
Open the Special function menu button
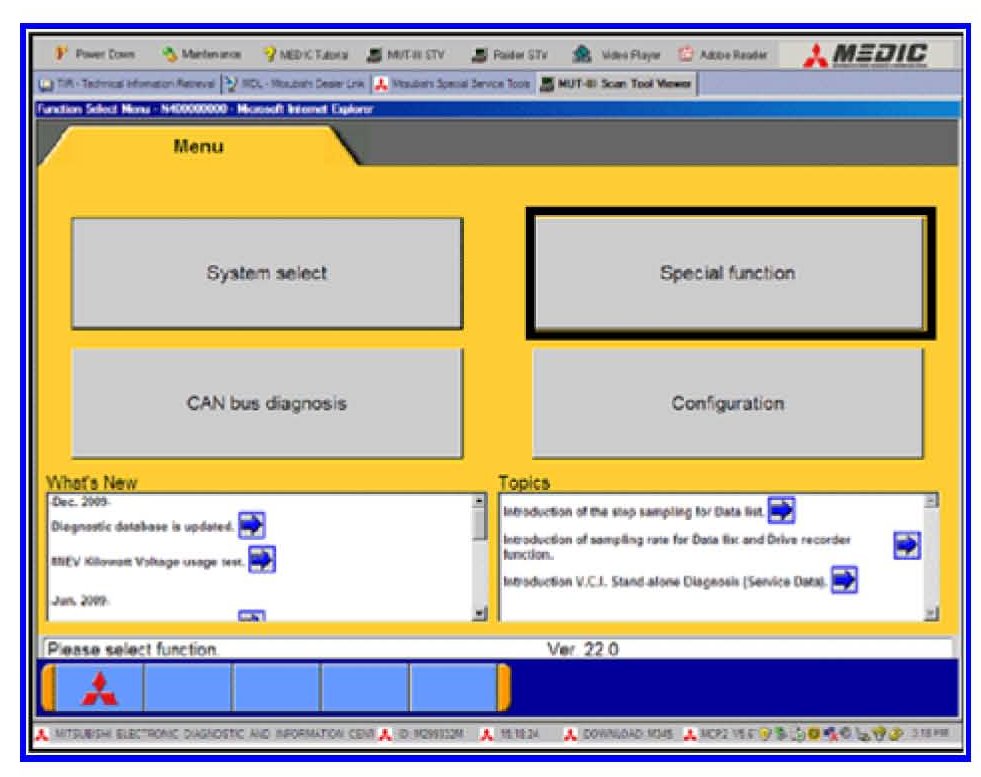728,273
